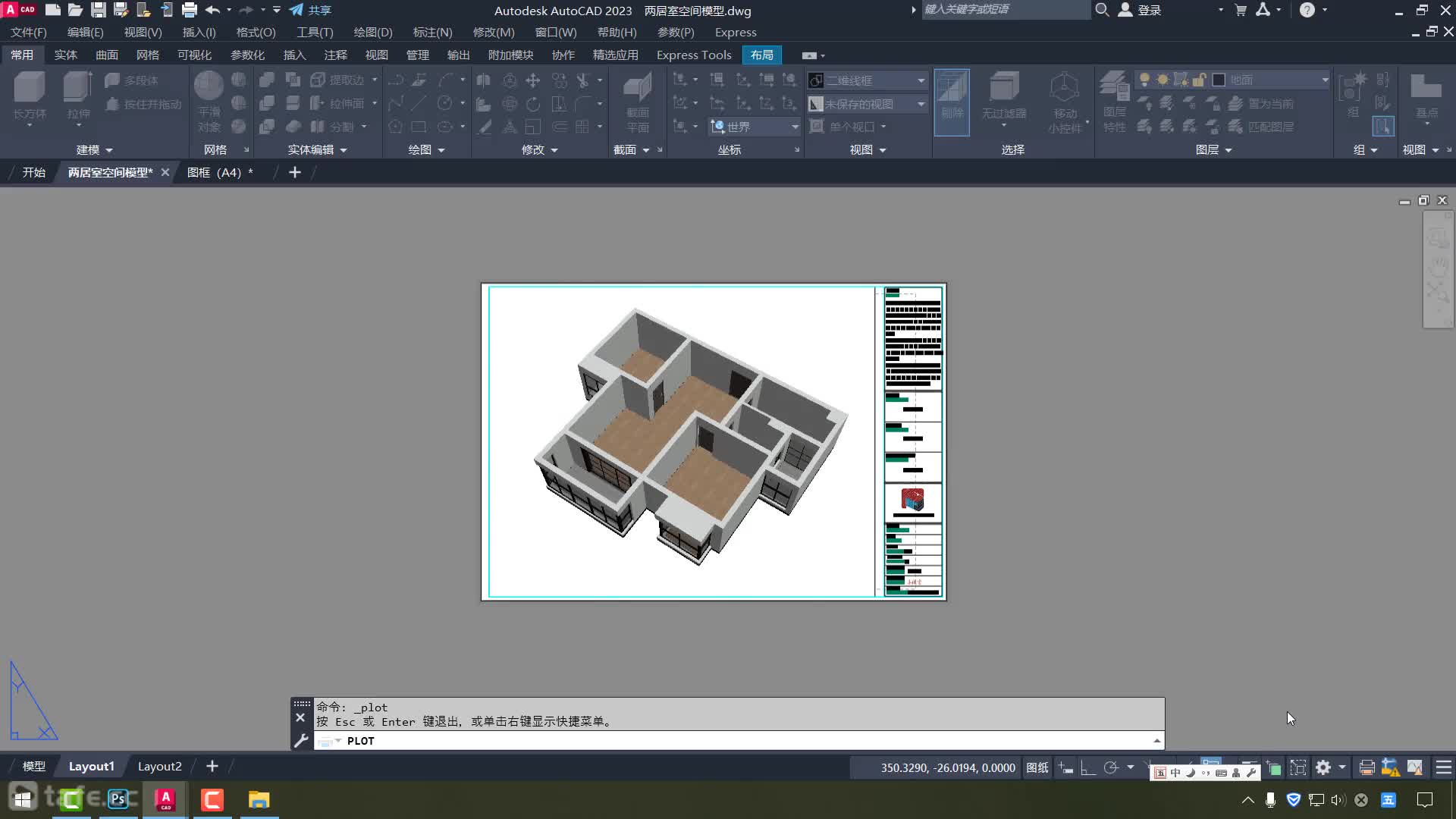
Task: Switch to the 可视化 ribbon tab
Action: pyautogui.click(x=194, y=55)
